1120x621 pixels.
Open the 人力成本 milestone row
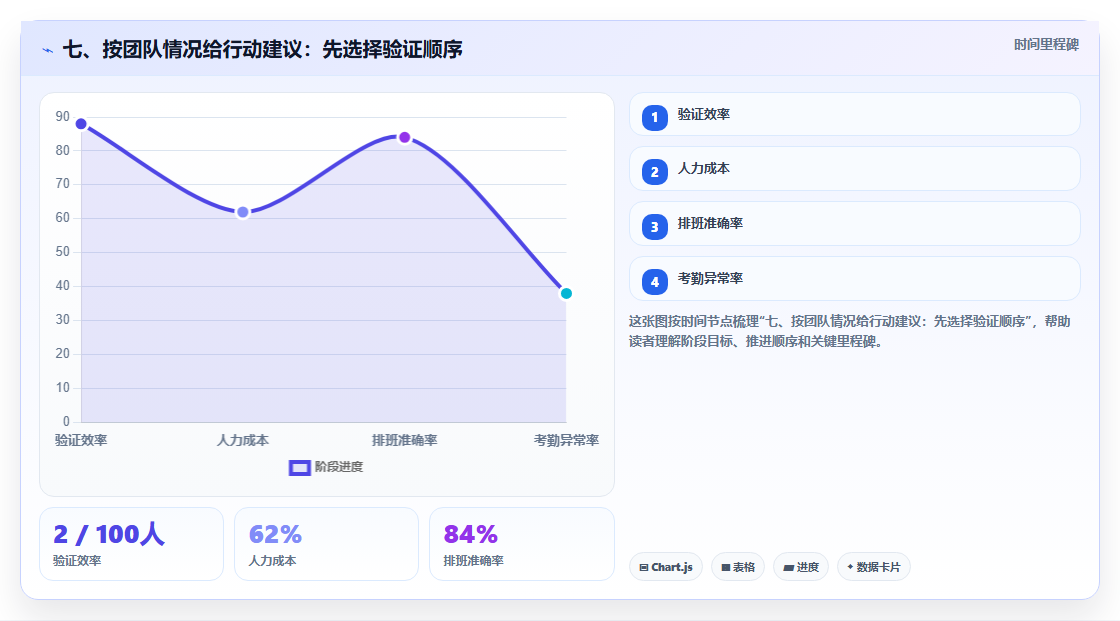(854, 169)
